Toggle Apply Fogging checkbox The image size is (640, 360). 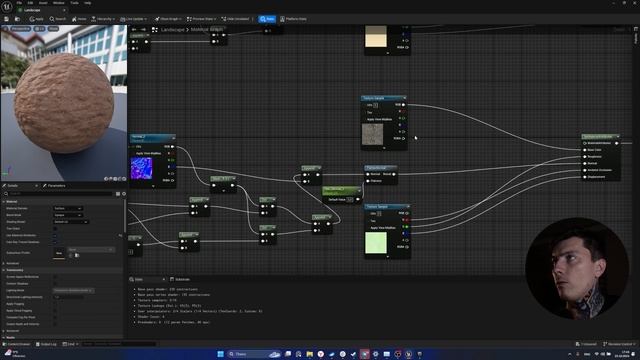click(55, 304)
